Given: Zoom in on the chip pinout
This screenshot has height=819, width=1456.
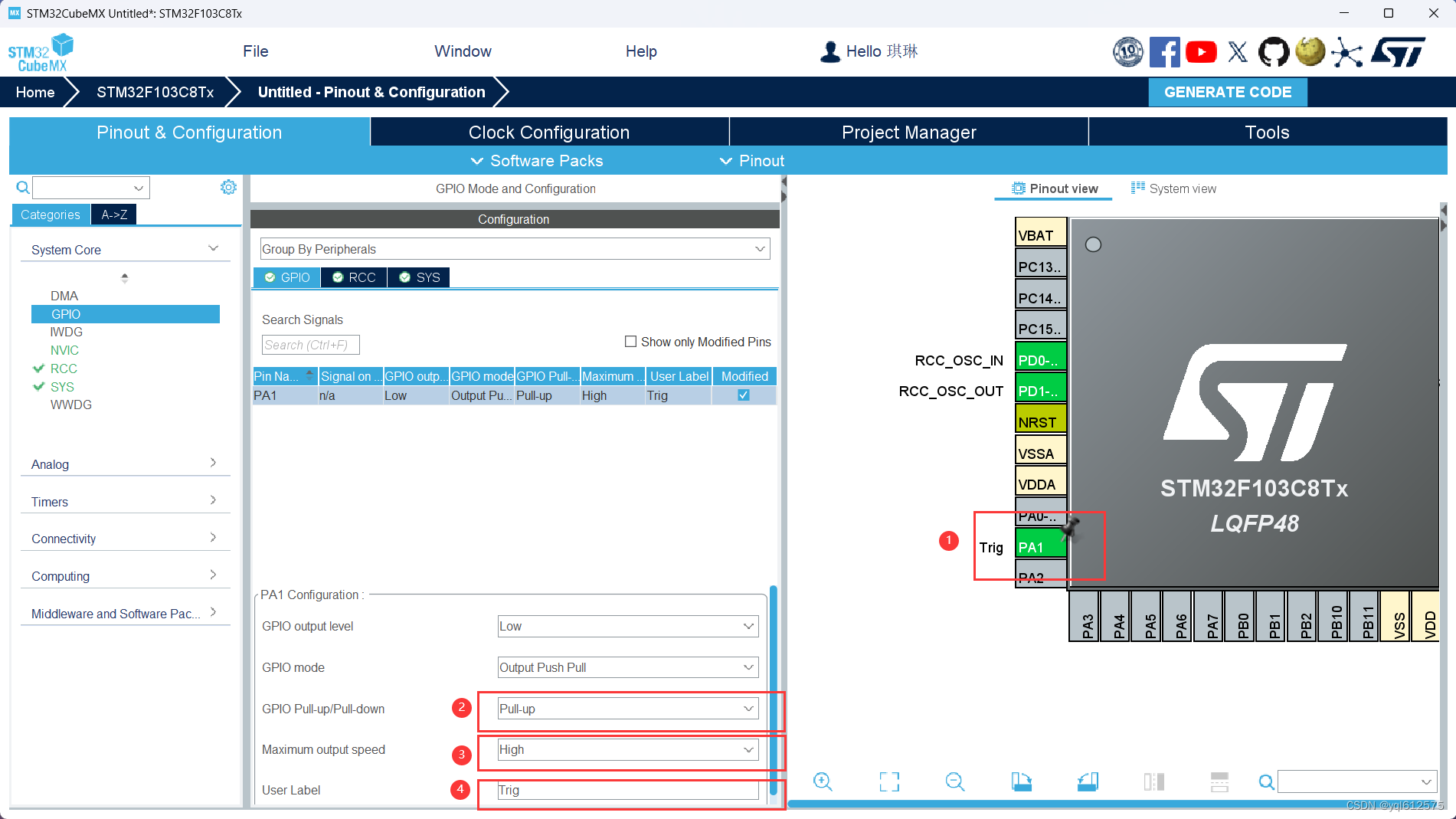Looking at the screenshot, I should coord(823,781).
